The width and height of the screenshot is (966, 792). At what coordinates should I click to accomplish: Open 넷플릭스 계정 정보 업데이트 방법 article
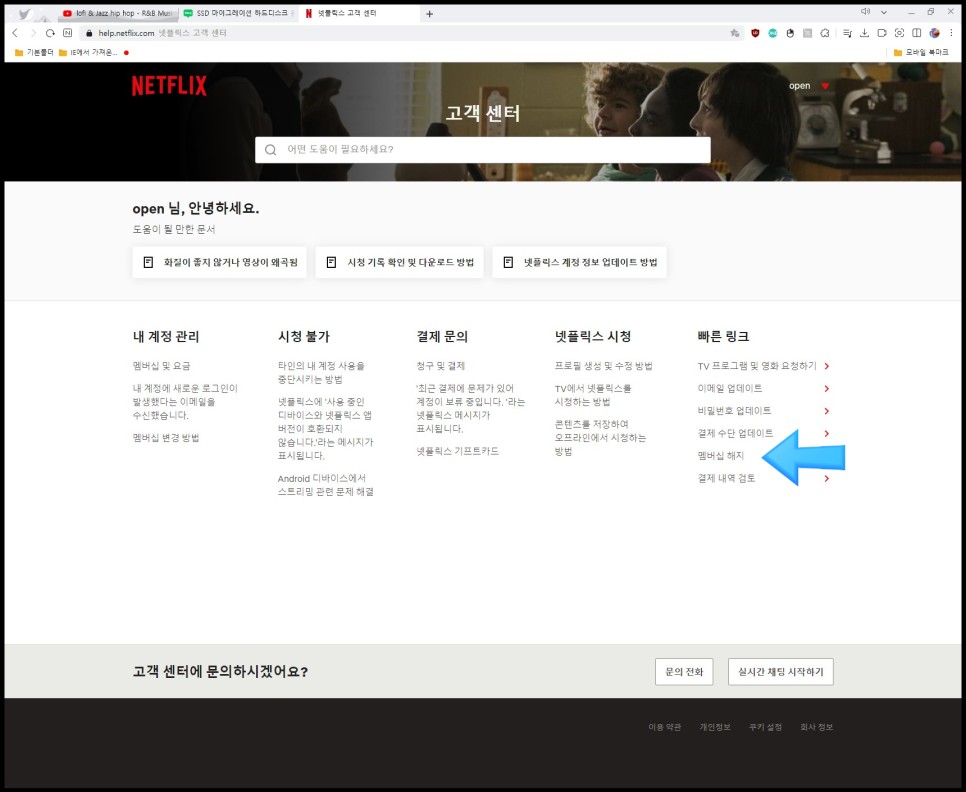click(579, 262)
